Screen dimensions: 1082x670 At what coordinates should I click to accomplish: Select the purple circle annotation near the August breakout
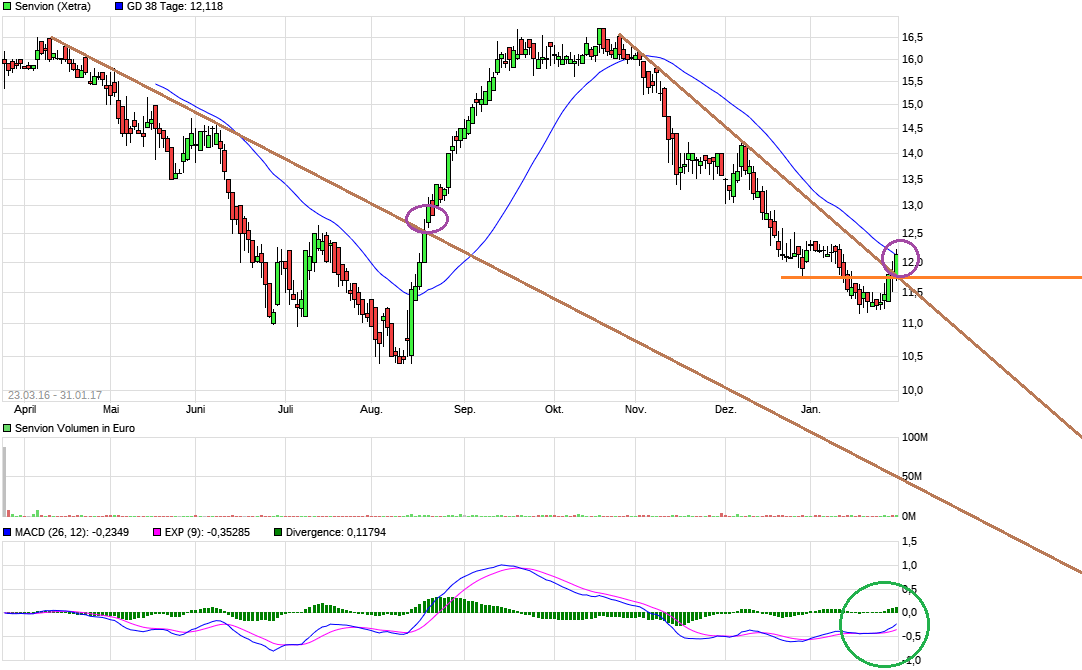click(427, 220)
